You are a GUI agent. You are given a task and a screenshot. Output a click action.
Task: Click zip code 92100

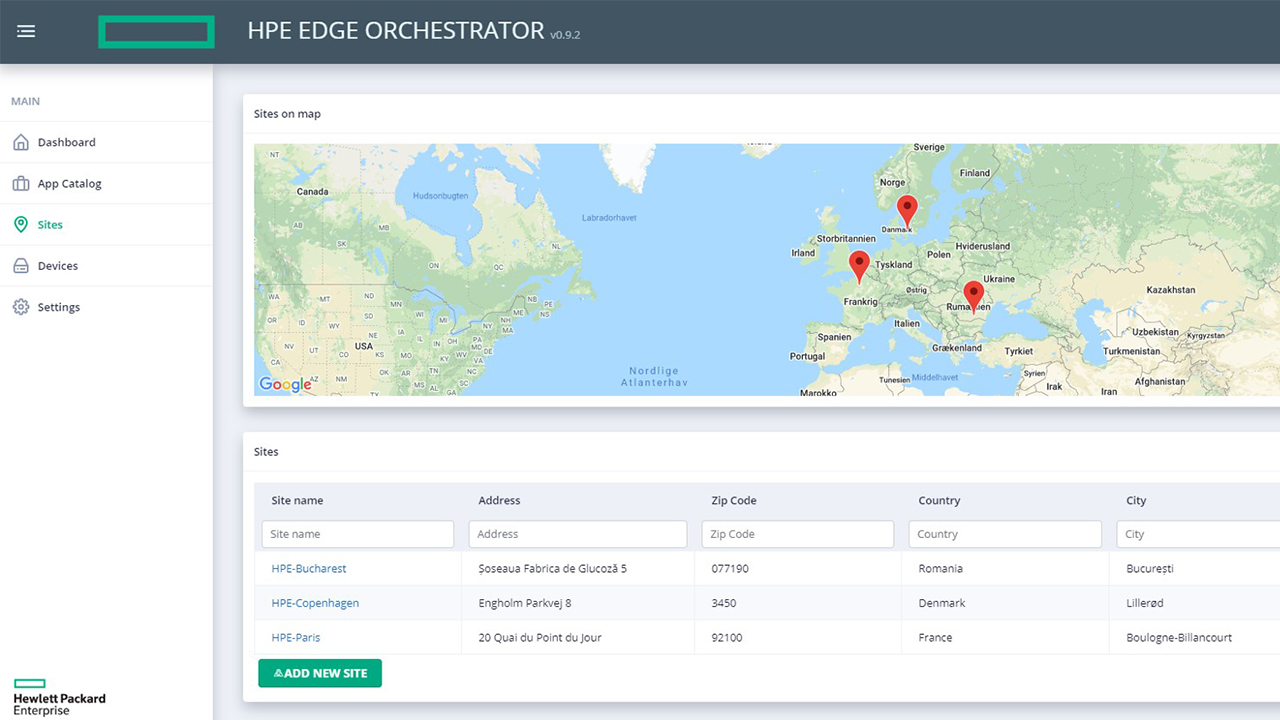pos(727,637)
